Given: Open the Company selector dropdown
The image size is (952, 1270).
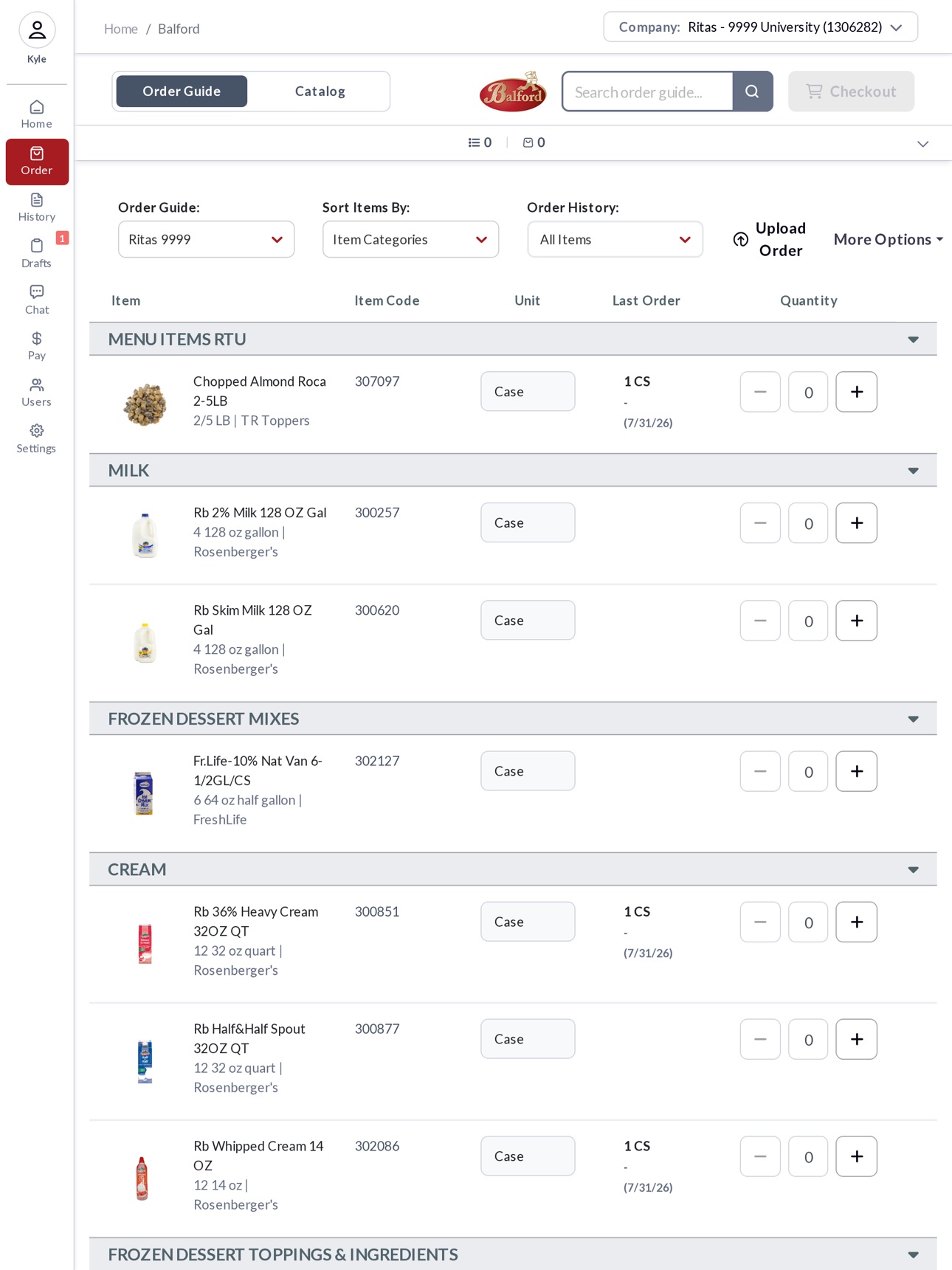Looking at the screenshot, I should [761, 27].
